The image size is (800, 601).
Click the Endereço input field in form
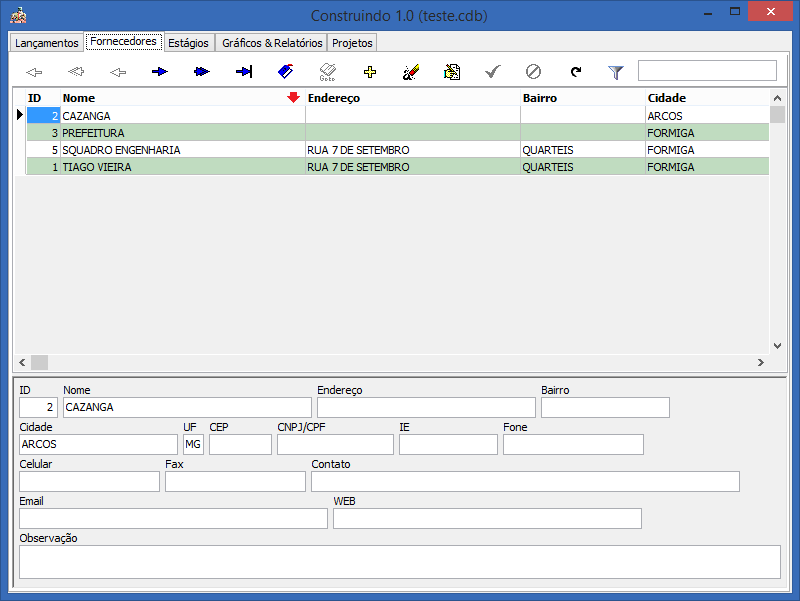(x=427, y=407)
